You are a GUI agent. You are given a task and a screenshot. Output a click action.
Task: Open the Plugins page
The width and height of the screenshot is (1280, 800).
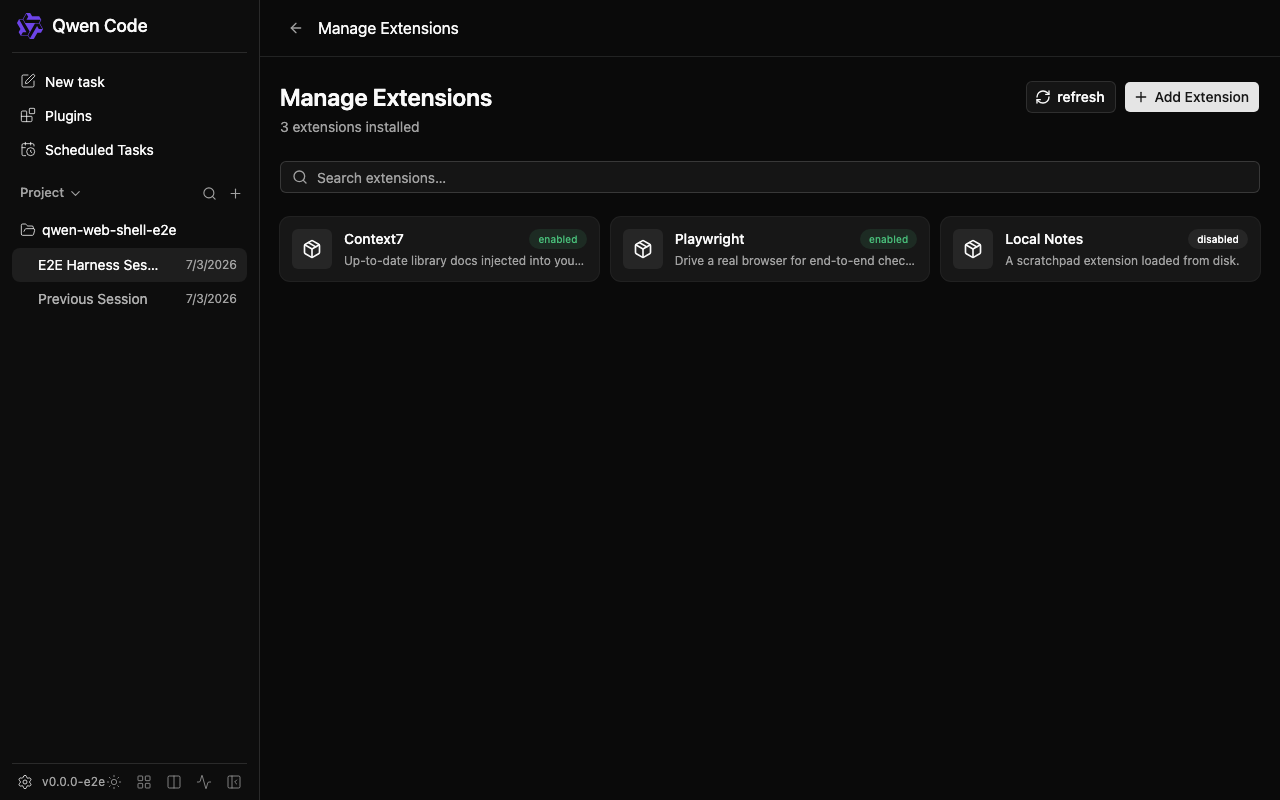(129, 116)
